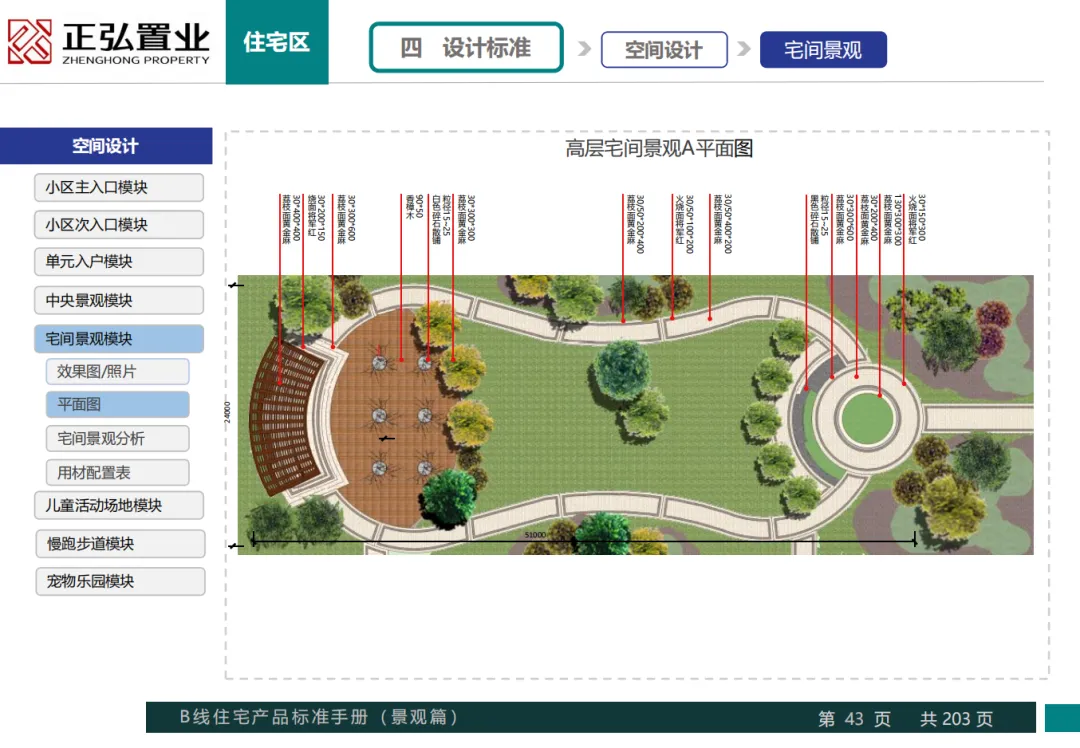Open the 效果图/照片 sub-item
1080x748 pixels.
point(118,371)
